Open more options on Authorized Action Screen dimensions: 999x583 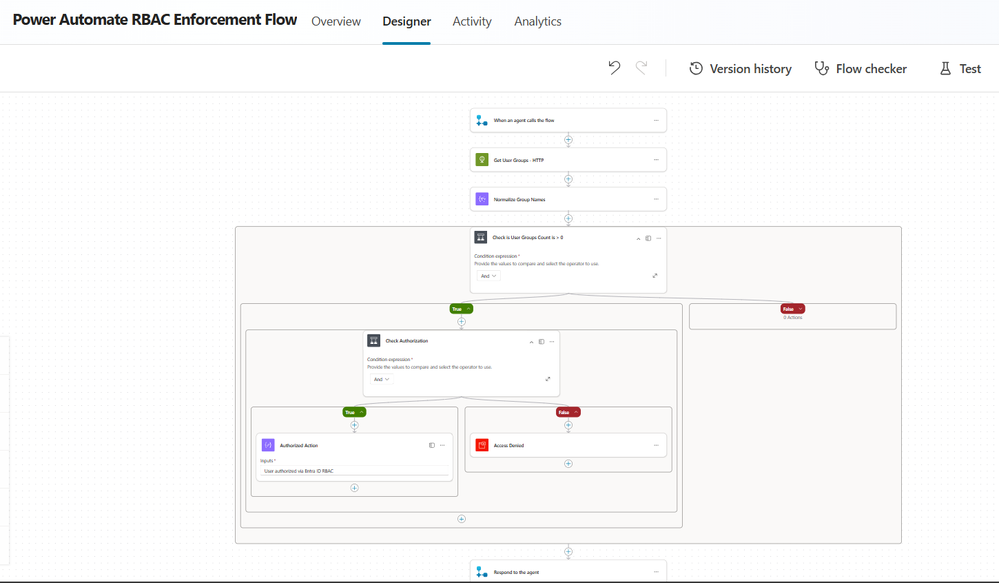442,445
